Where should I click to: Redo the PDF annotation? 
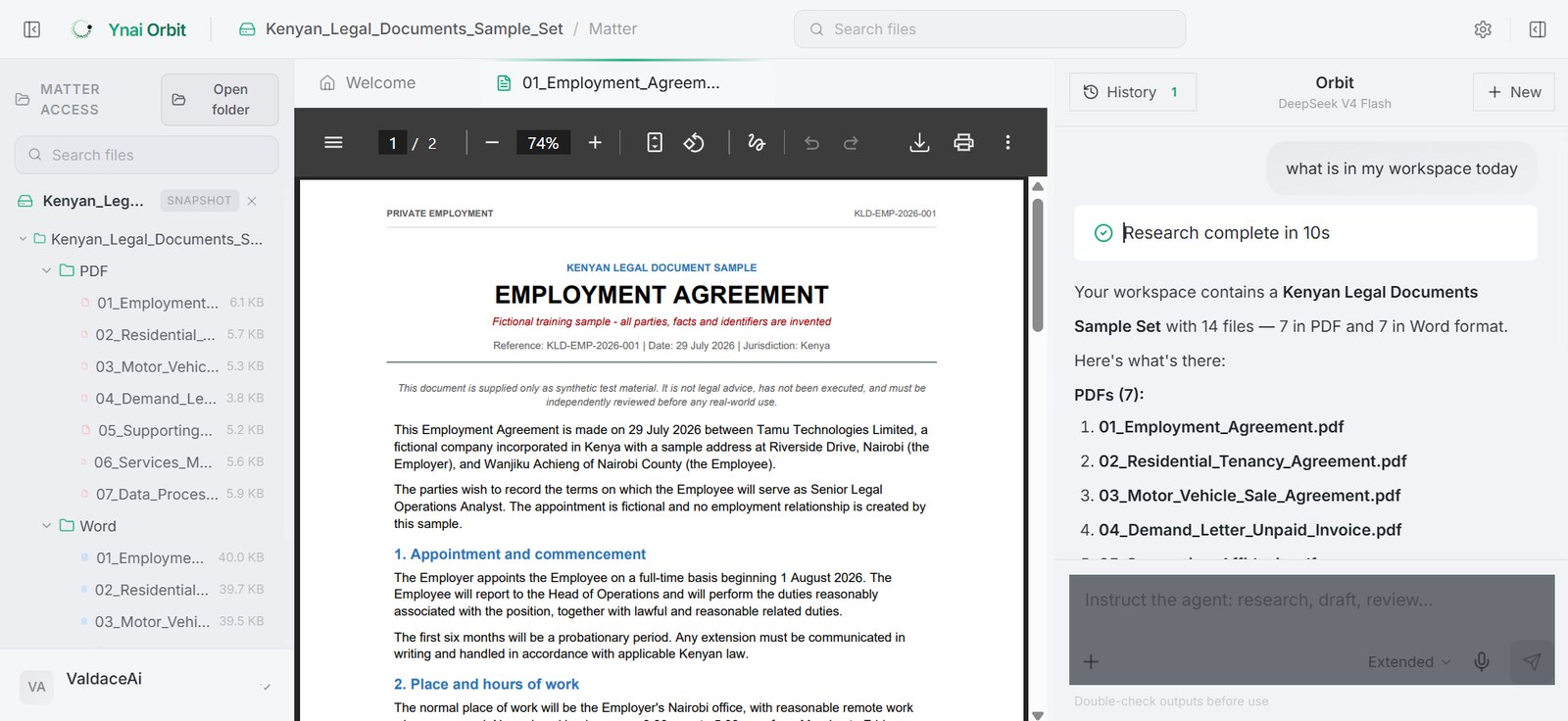coord(851,143)
